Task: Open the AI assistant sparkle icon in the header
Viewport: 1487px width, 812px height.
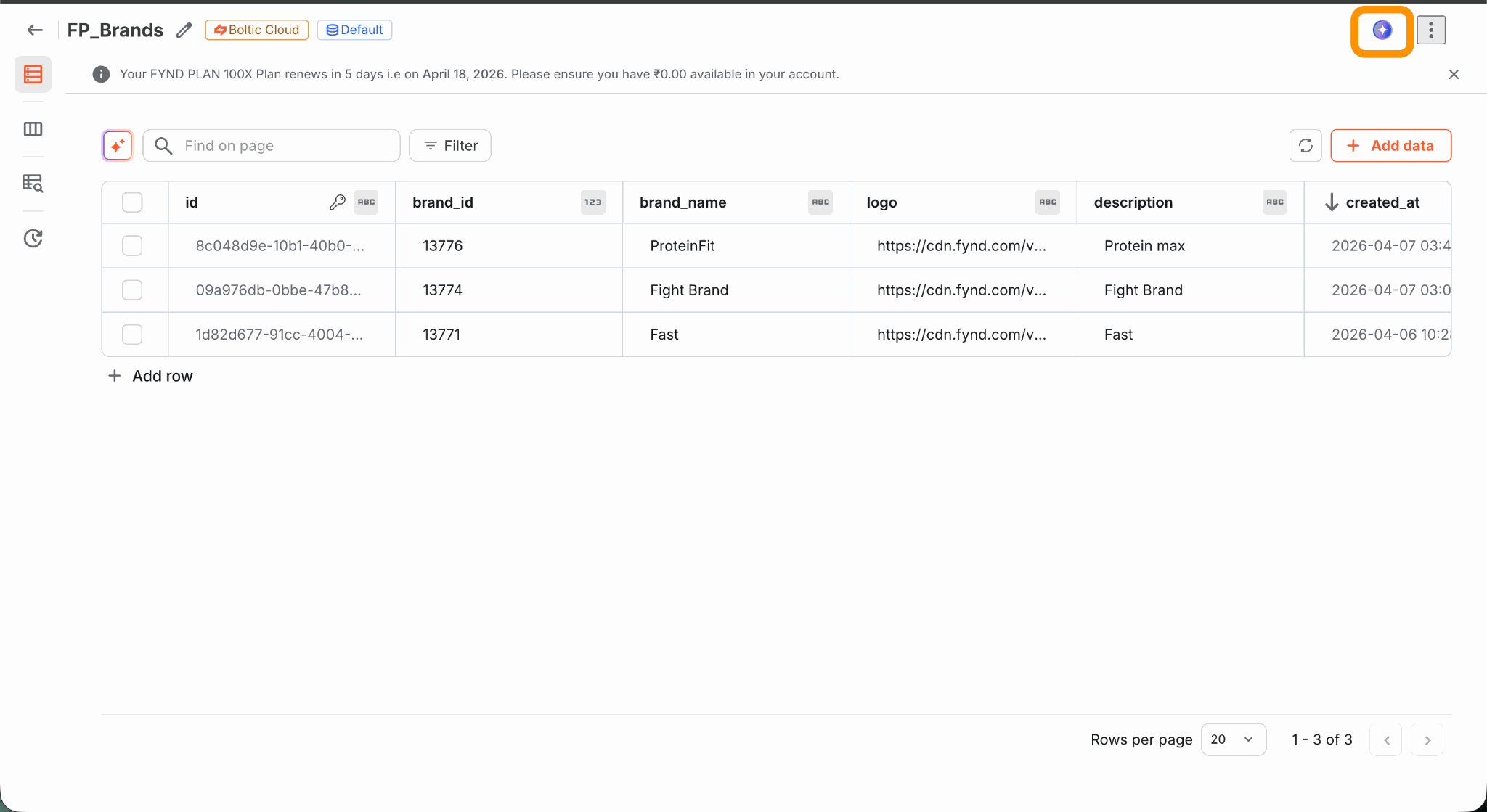Action: (1382, 30)
